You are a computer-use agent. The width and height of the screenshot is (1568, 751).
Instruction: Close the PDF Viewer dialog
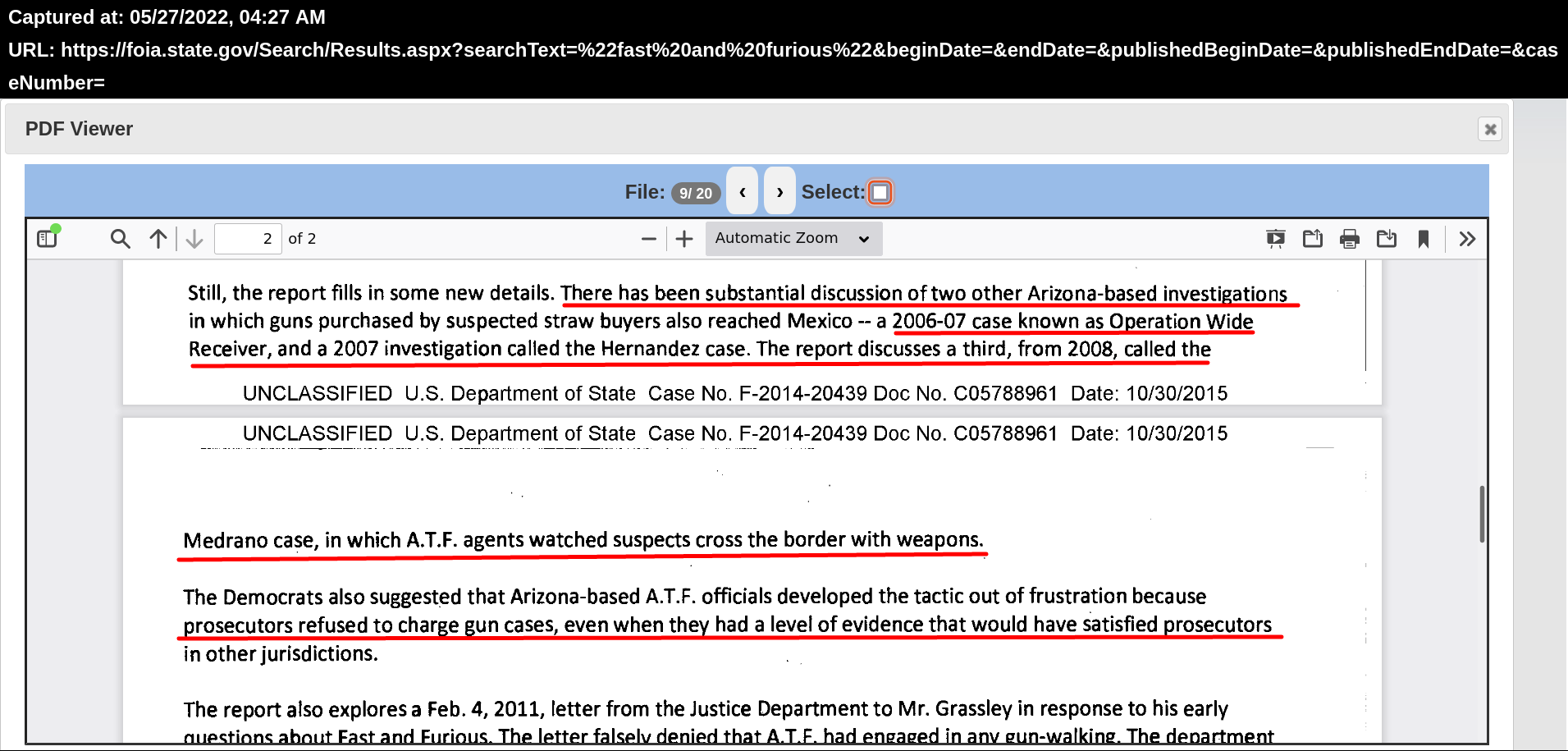click(1490, 129)
